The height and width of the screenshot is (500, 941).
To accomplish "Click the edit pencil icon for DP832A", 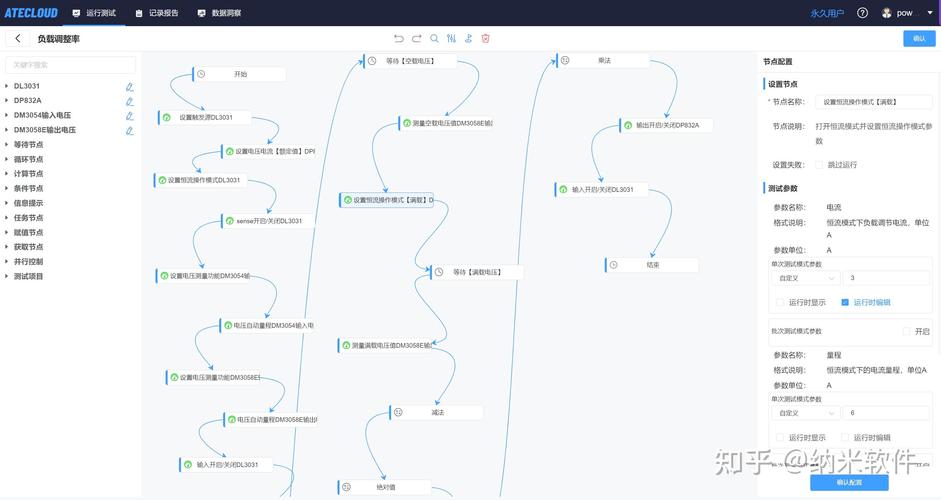I will click(x=130, y=101).
